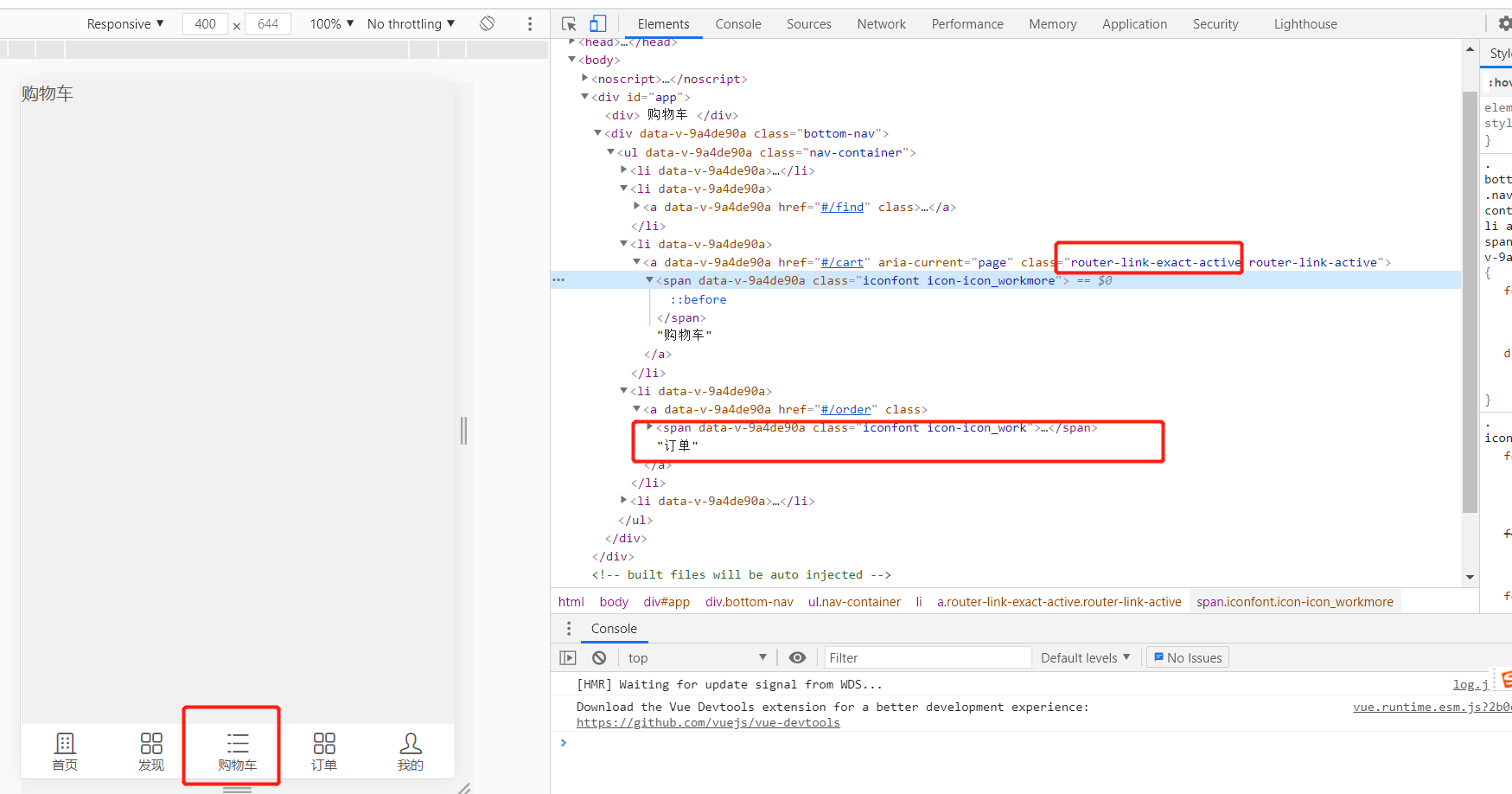Switch to the Console tab in top bar
The width and height of the screenshot is (1512, 794).
coord(738,23)
